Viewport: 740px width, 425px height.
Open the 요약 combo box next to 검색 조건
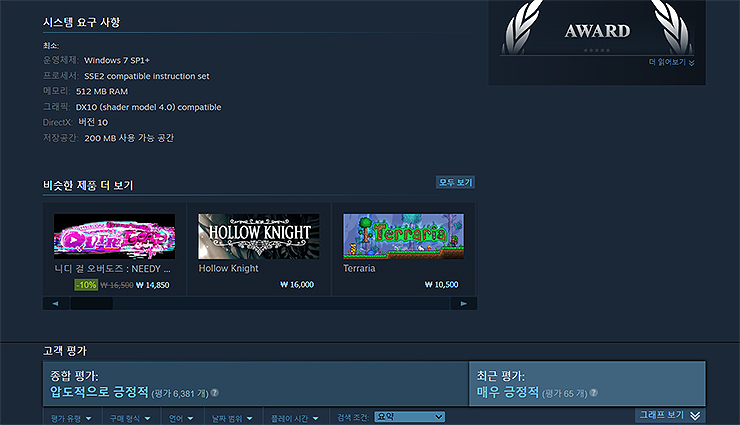409,417
